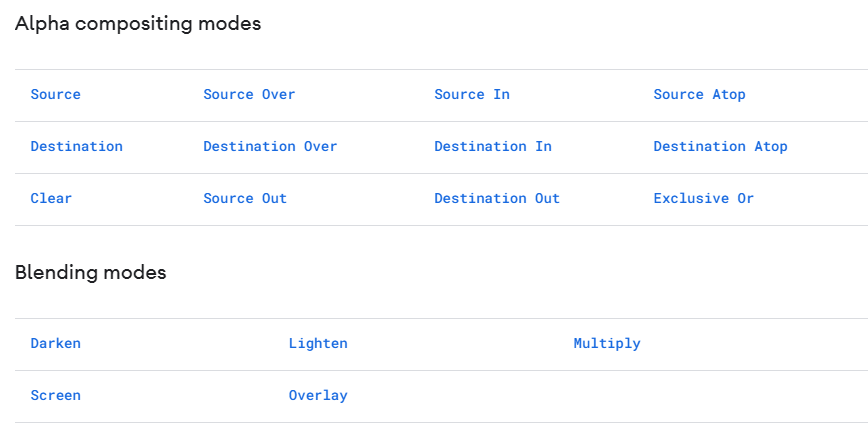Open the Darken blending mode link

pos(55,344)
